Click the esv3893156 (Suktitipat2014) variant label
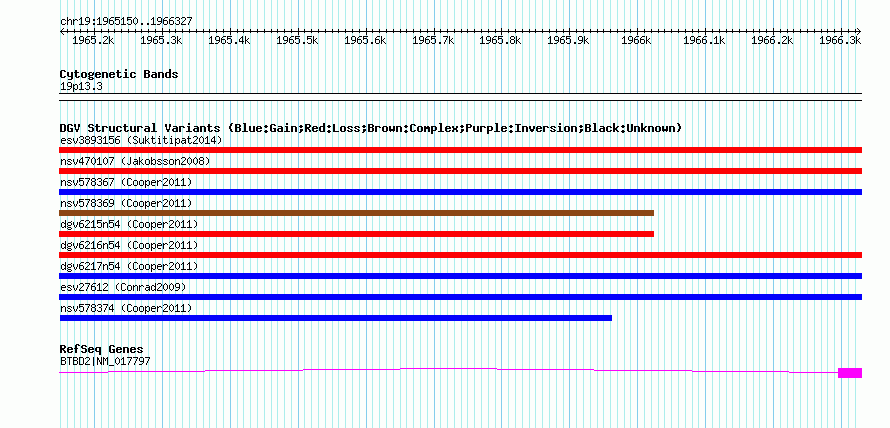This screenshot has height=428, width=890. tap(141, 140)
